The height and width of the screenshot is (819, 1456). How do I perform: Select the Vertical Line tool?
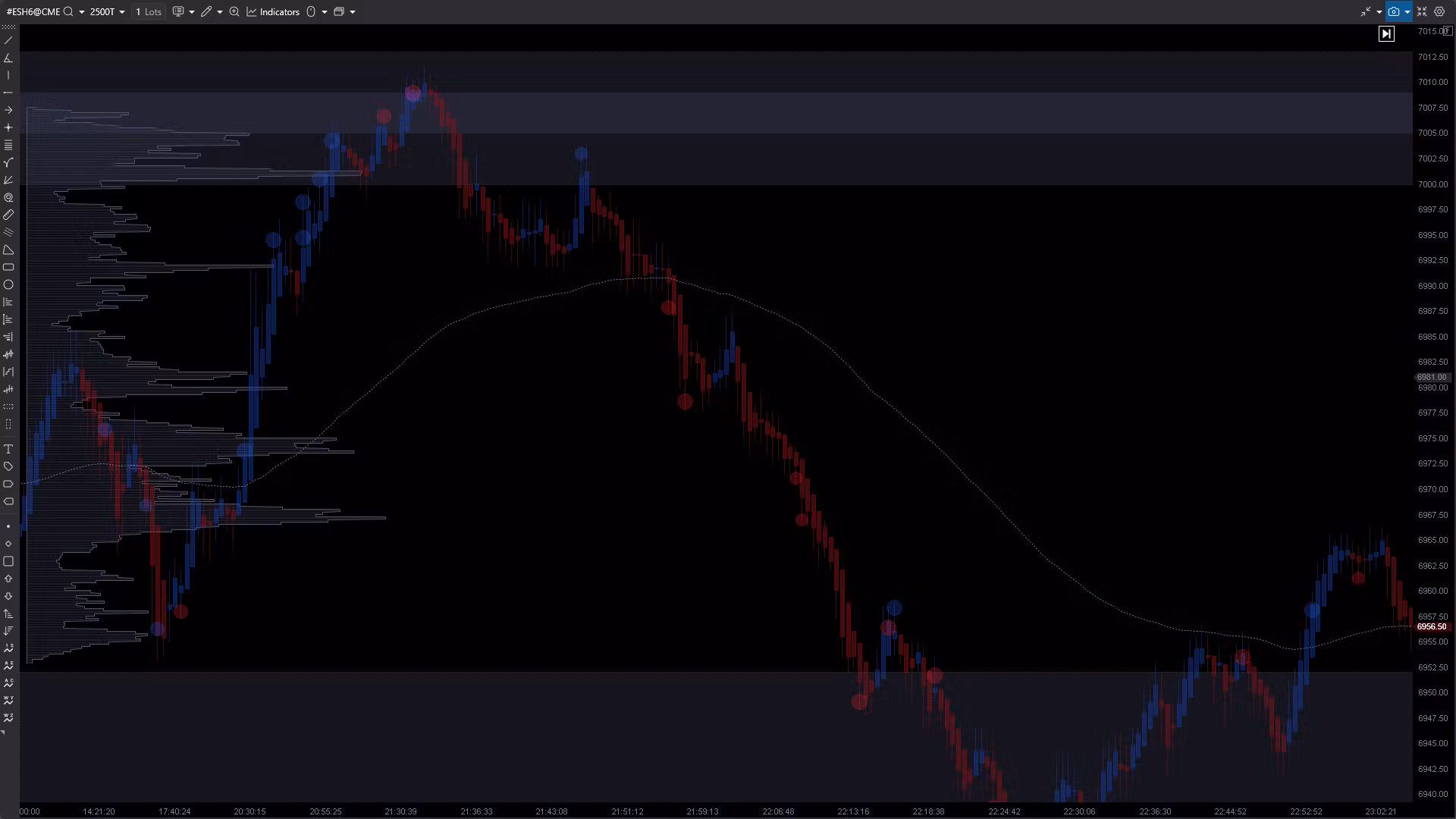coord(8,75)
